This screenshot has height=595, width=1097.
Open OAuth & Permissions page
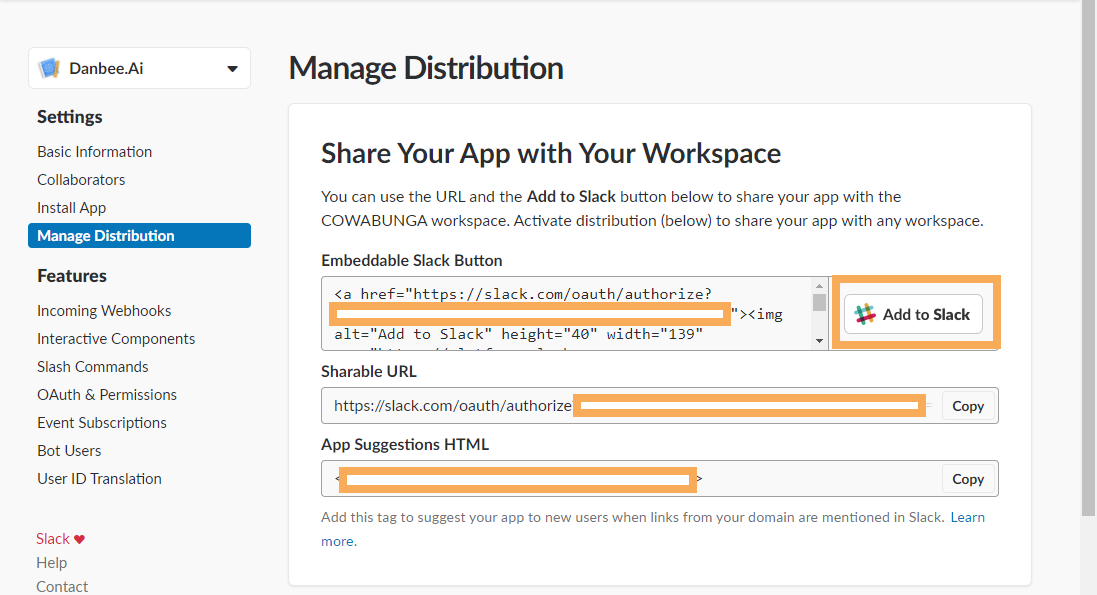pyautogui.click(x=107, y=395)
